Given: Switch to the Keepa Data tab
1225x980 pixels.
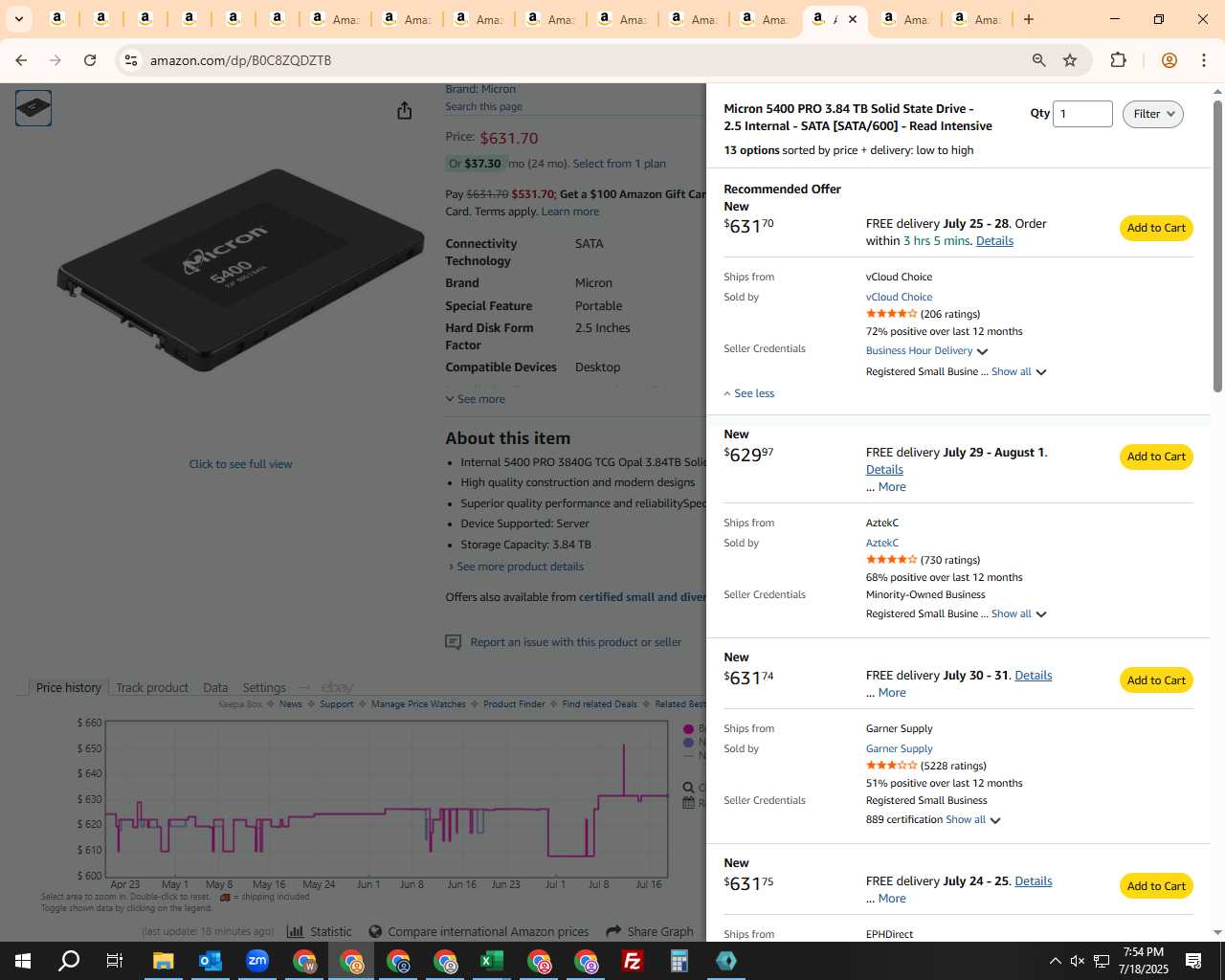Looking at the screenshot, I should [215, 687].
